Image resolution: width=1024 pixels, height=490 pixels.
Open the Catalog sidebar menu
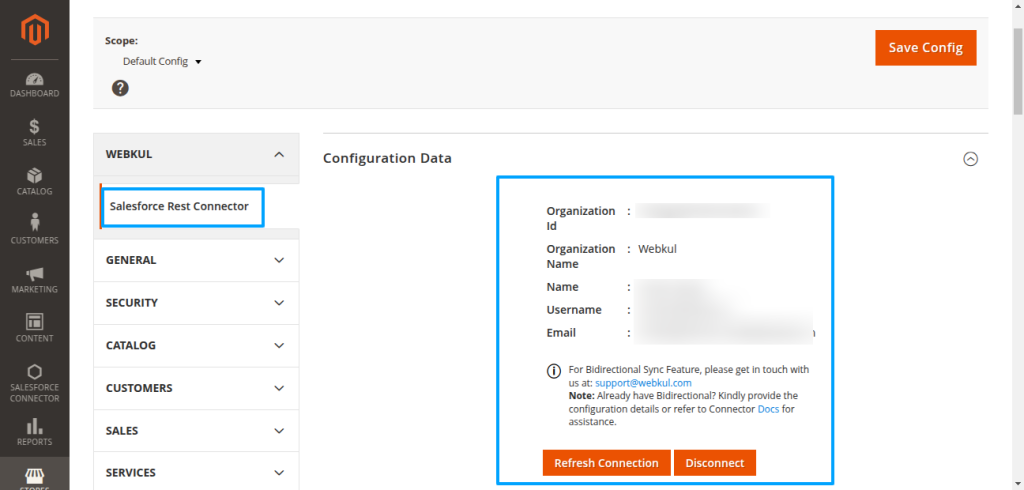[x=35, y=182]
